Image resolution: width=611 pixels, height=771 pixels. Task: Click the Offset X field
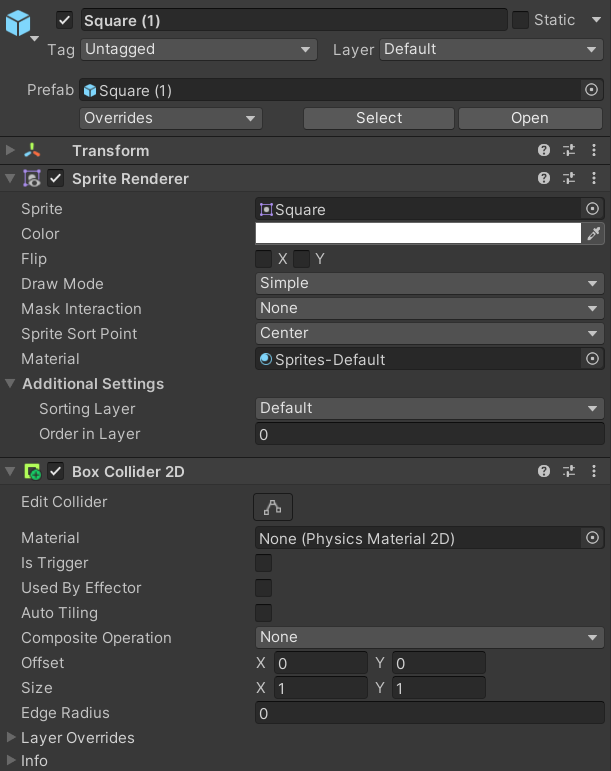pyautogui.click(x=320, y=663)
